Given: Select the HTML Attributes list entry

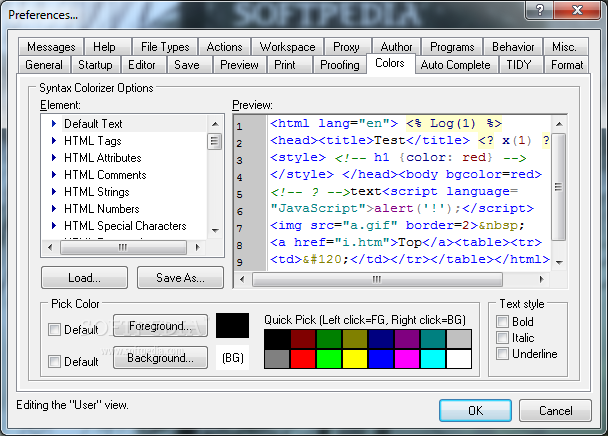Looking at the screenshot, I should [103, 158].
